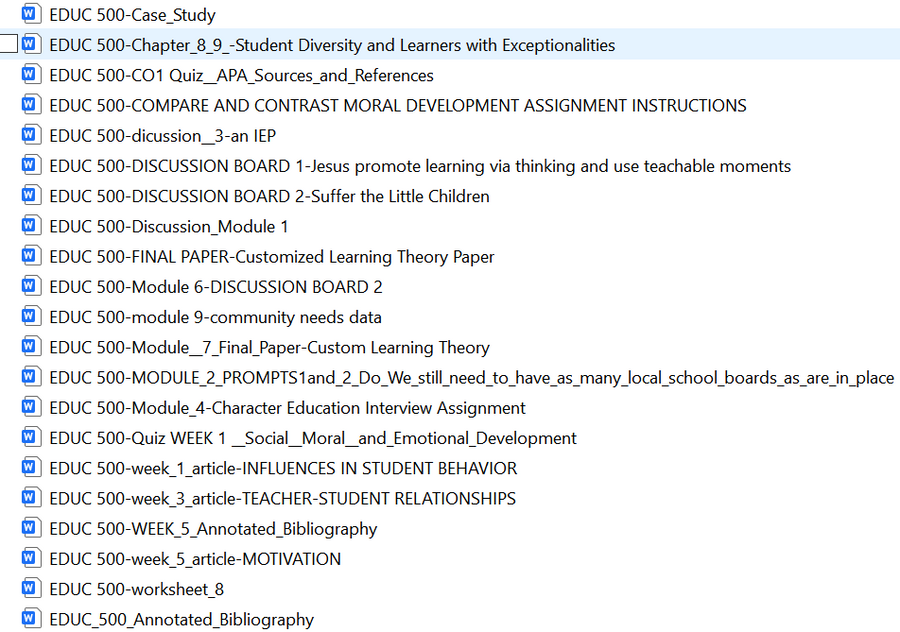Select DISCUSSION BOARD 1-Jesus promote learning file name
This screenshot has width=900, height=632.
coord(420,166)
